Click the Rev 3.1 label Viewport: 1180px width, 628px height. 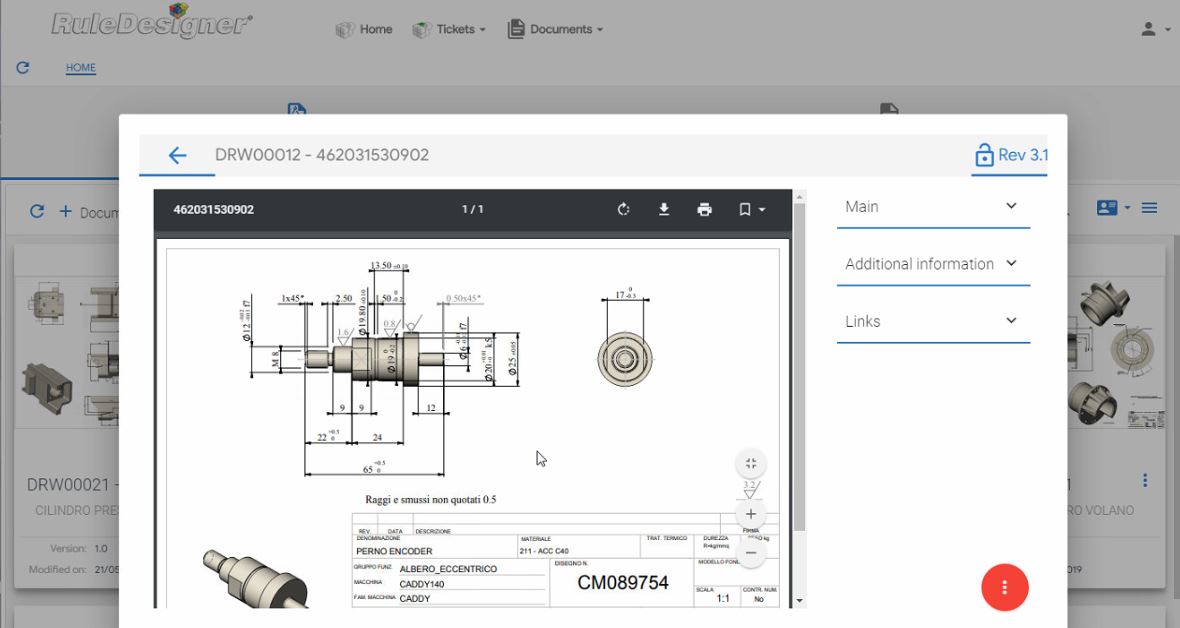click(1023, 155)
